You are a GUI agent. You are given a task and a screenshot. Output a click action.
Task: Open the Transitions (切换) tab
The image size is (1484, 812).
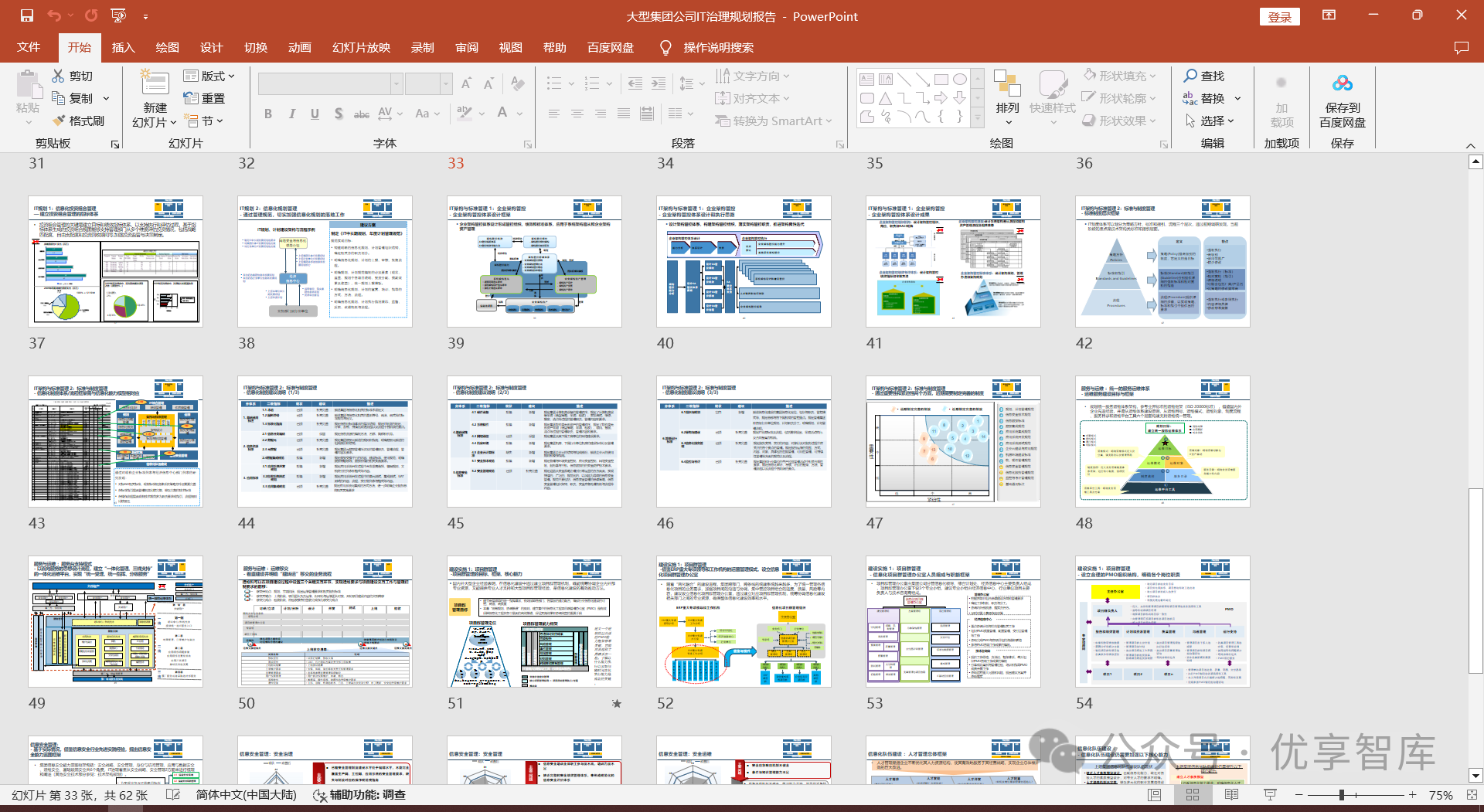click(x=256, y=48)
